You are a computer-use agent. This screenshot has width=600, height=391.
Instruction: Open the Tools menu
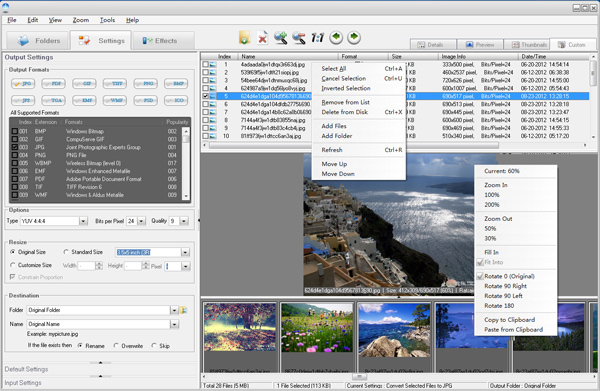[107, 20]
